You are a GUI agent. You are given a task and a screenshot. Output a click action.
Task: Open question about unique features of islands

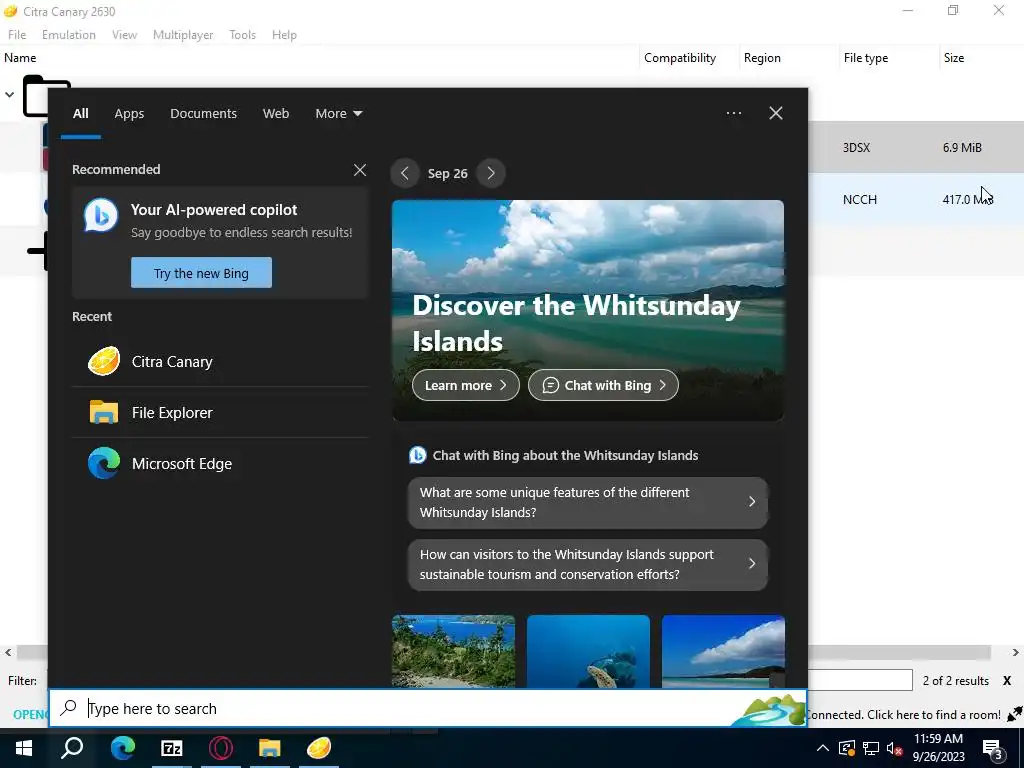(588, 502)
